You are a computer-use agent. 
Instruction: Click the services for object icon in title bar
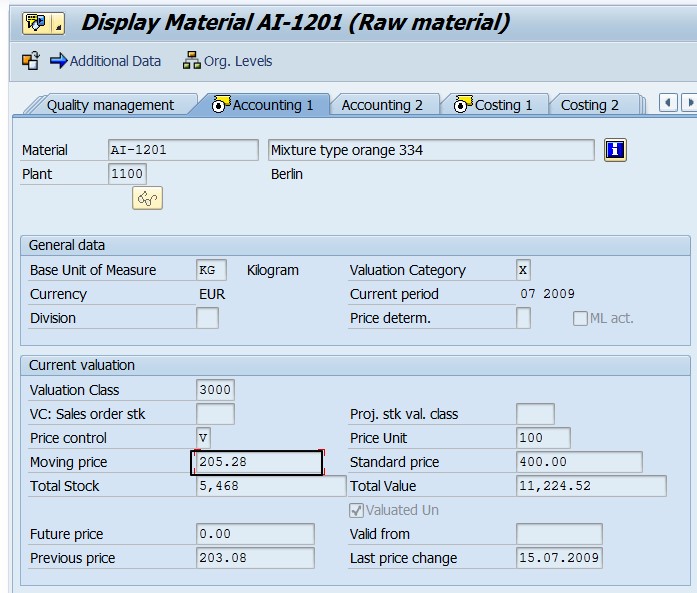[37, 23]
